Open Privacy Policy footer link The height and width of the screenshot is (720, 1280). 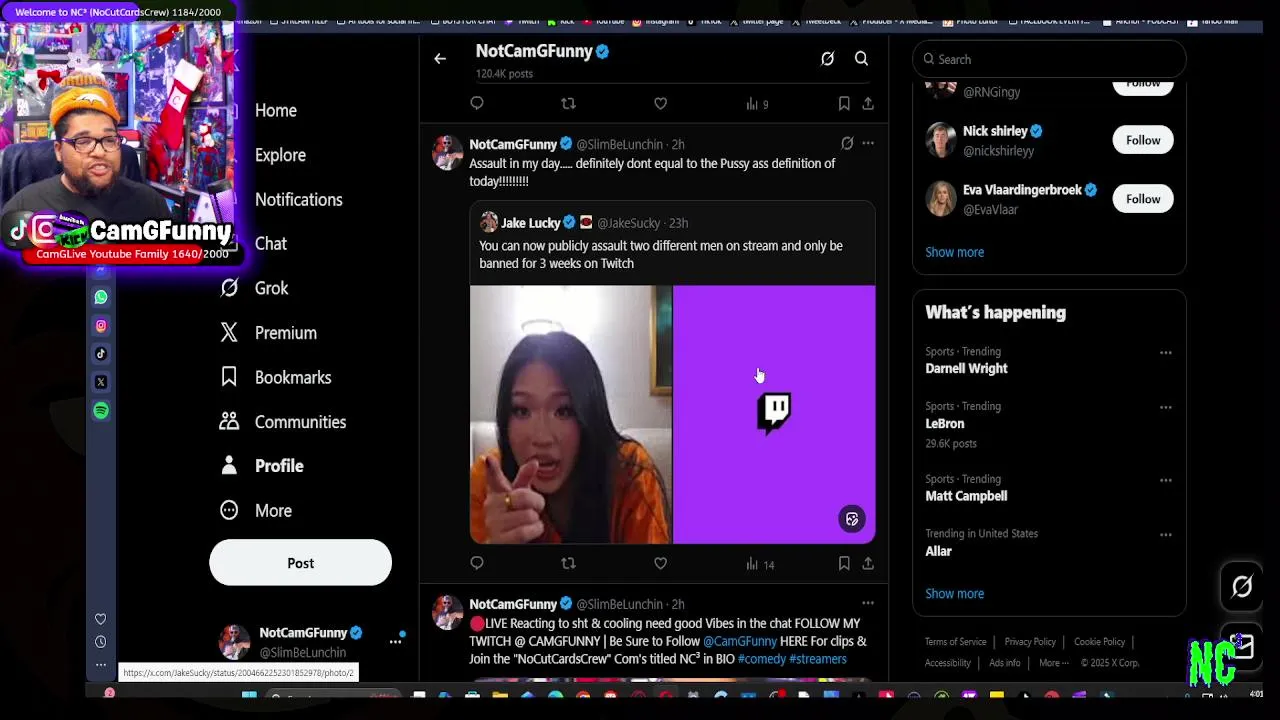coord(1030,642)
